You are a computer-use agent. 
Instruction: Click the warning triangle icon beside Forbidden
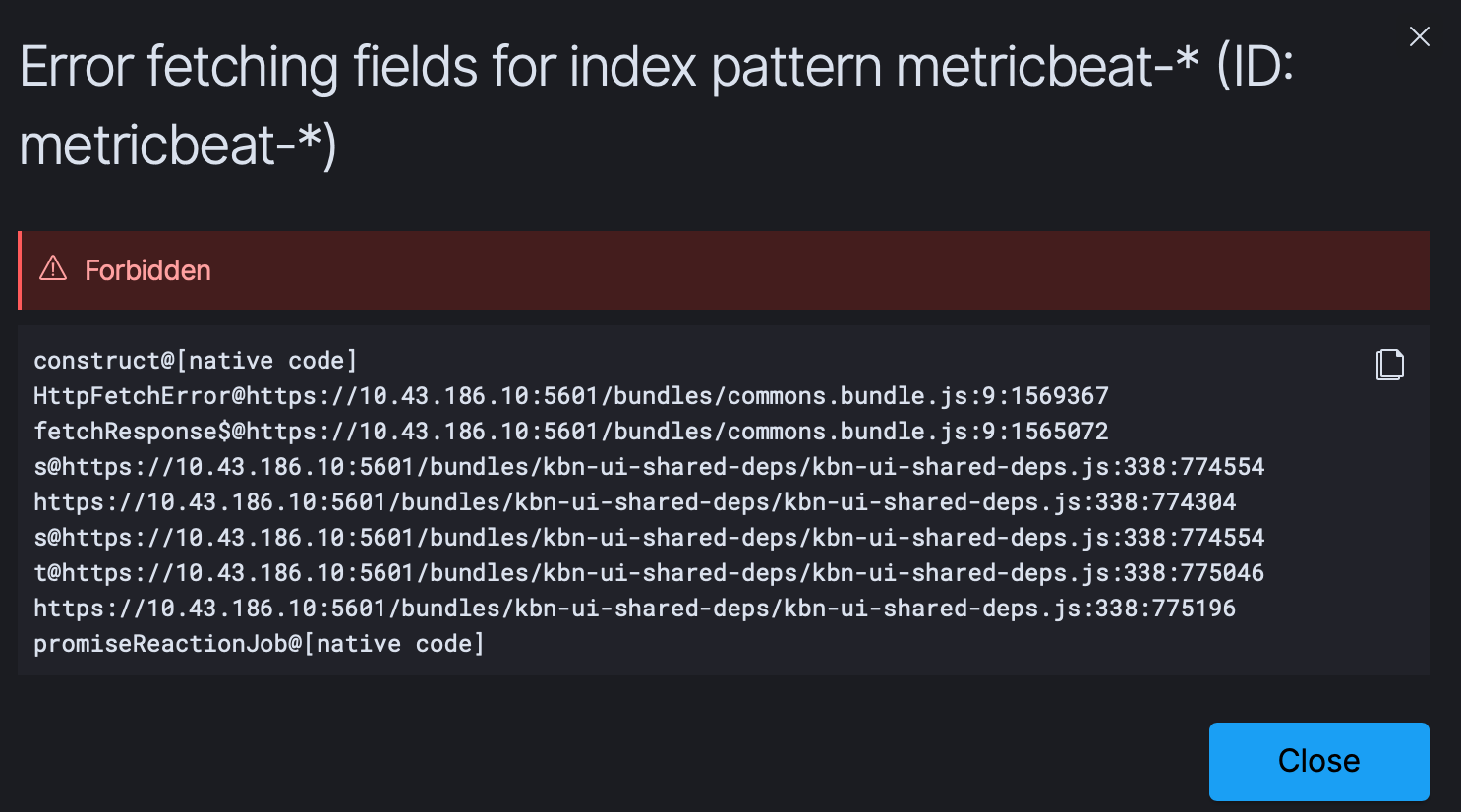[x=53, y=269]
